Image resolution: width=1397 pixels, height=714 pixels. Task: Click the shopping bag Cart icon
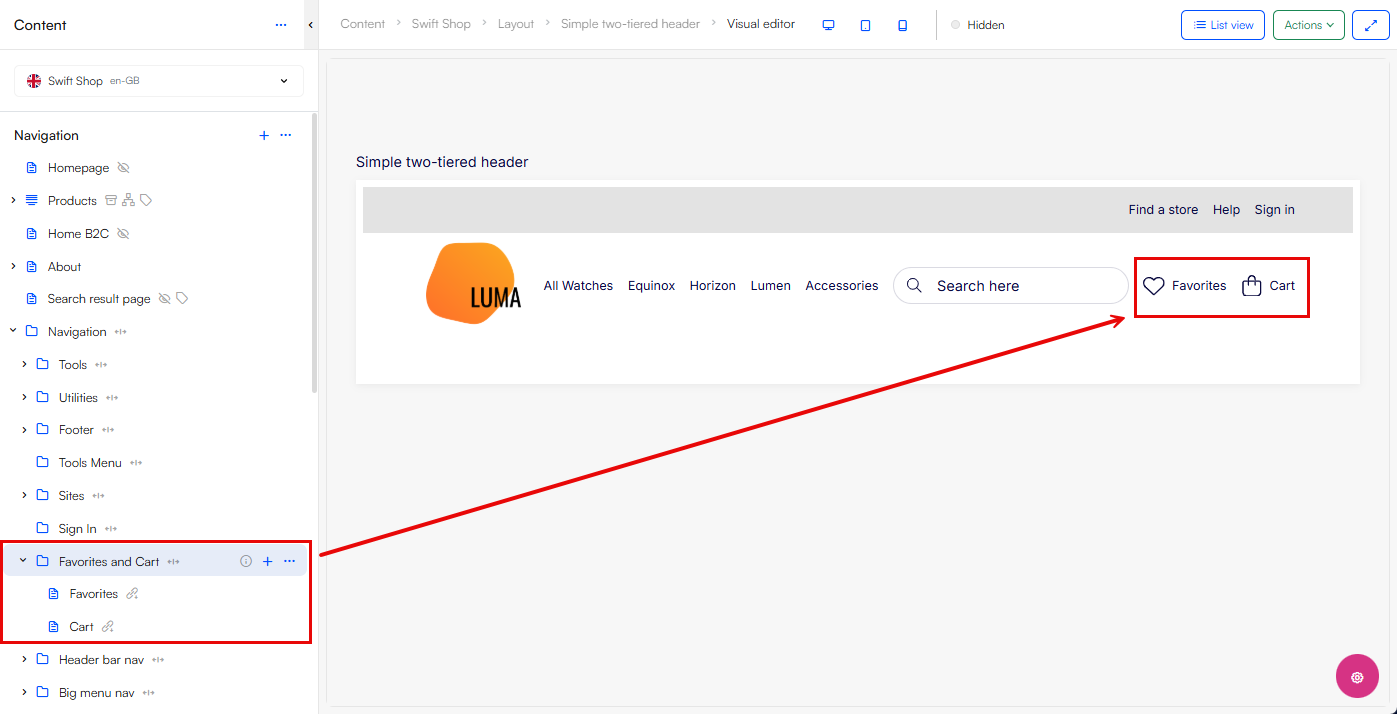(1251, 286)
